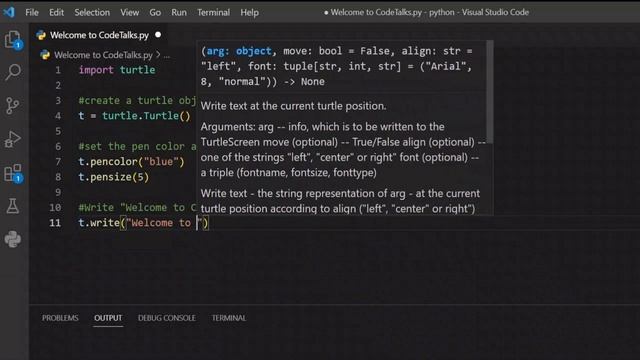640x360 pixels.
Task: Open the View menu
Action: pos(129,13)
